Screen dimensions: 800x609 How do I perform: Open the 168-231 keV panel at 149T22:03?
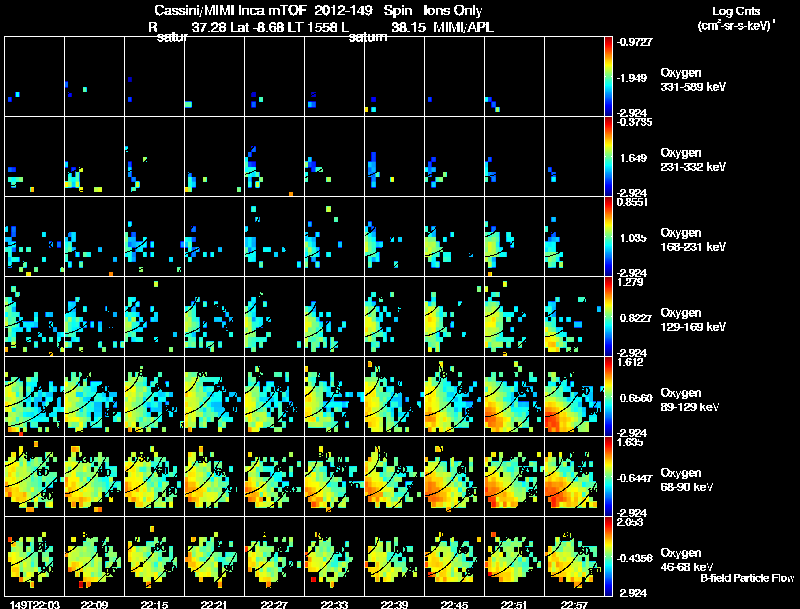pyautogui.click(x=34, y=237)
